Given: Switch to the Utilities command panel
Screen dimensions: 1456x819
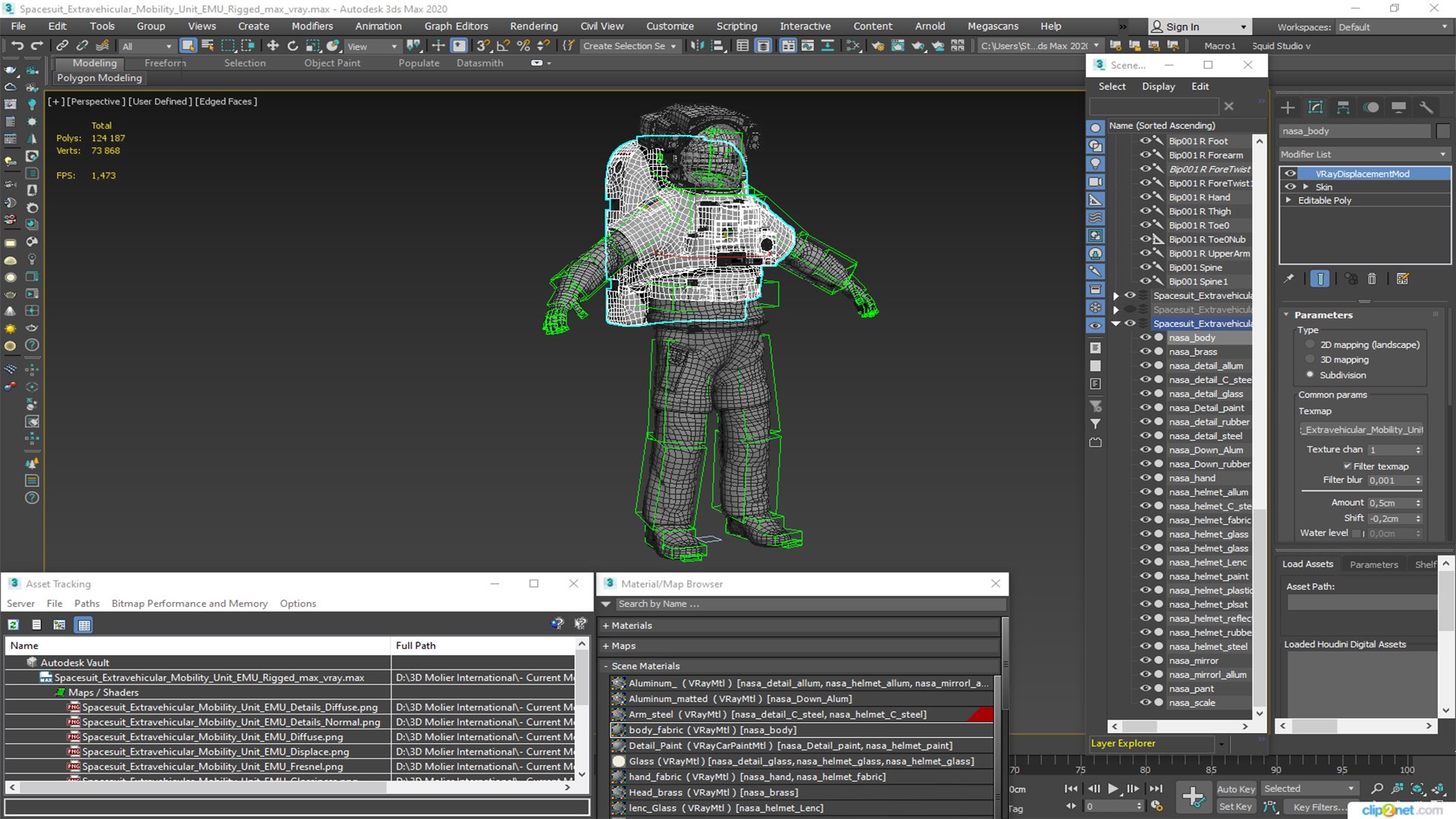Looking at the screenshot, I should (x=1426, y=107).
